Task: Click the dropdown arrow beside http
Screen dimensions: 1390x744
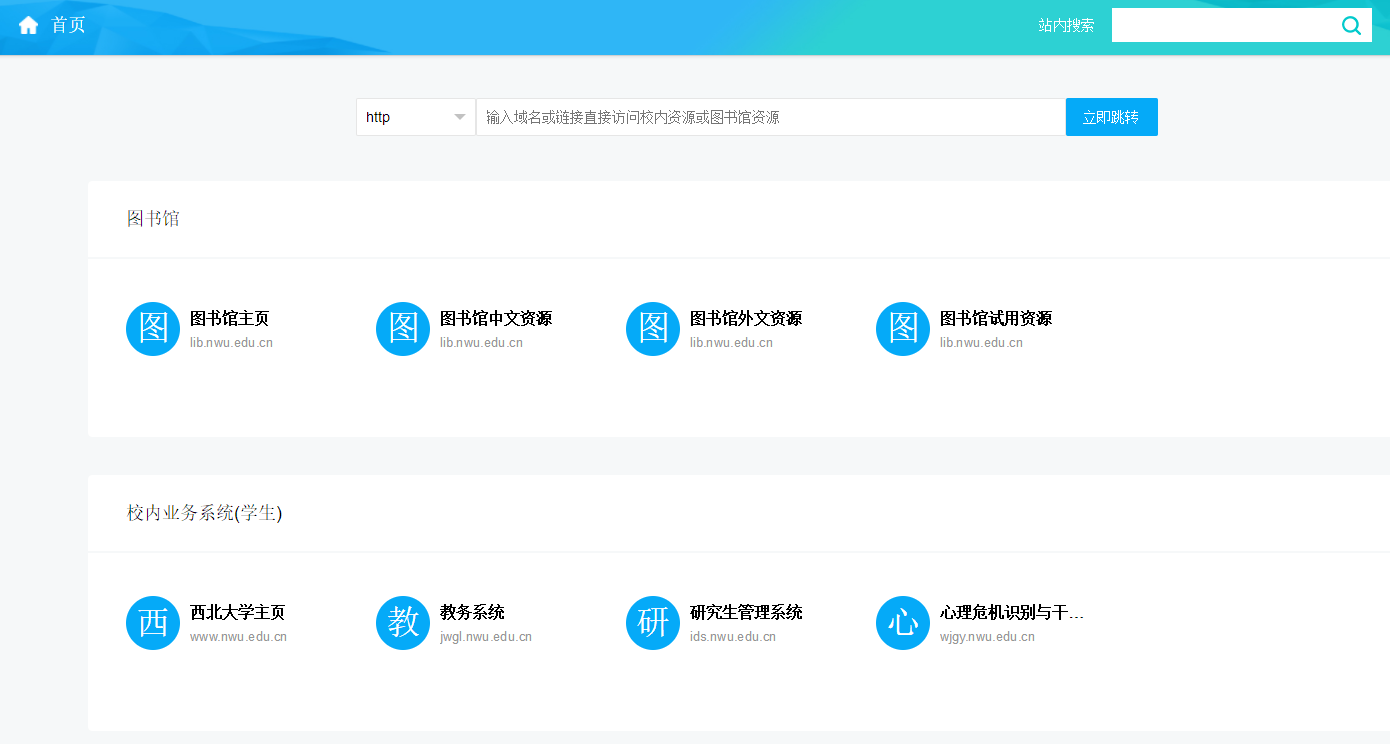Action: [460, 117]
